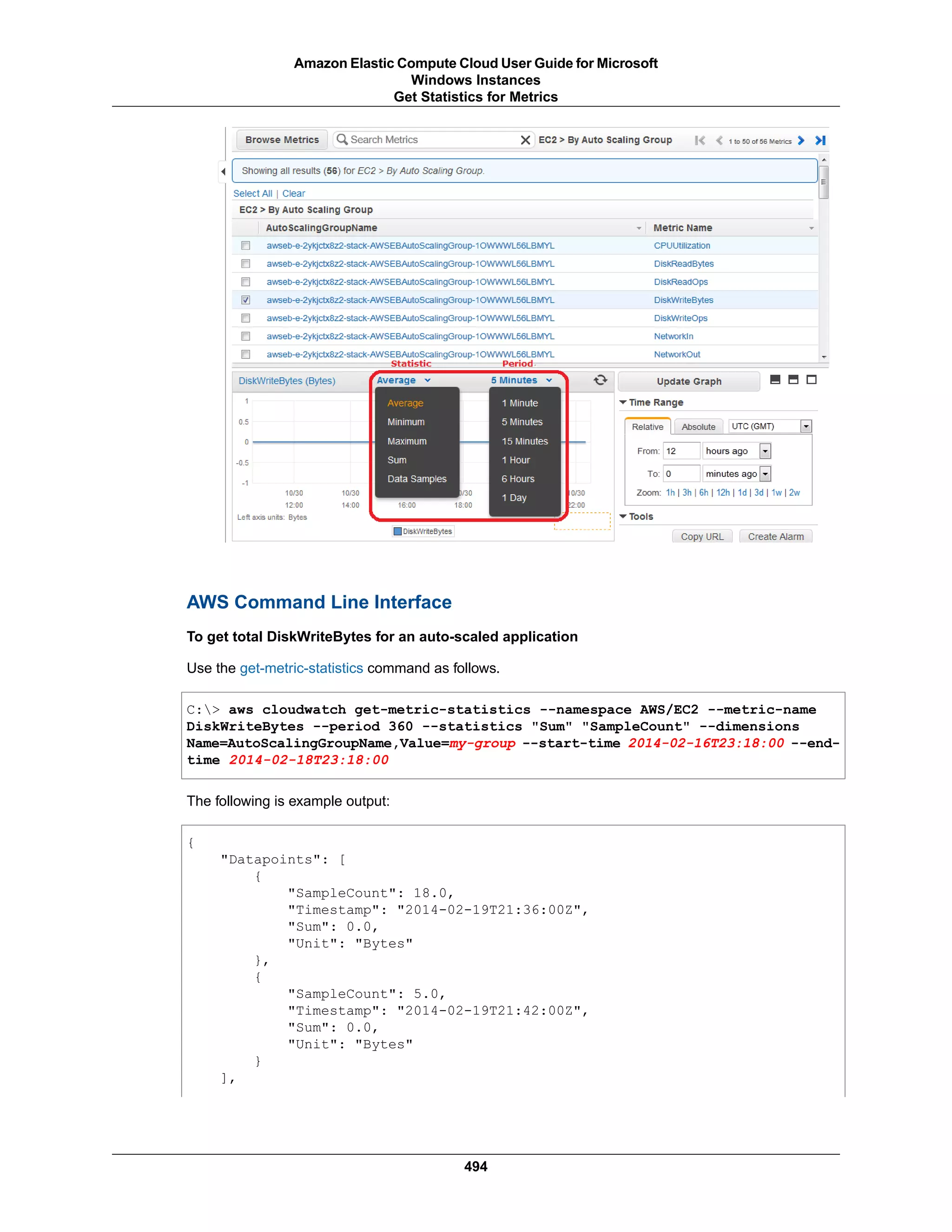
Task: Open the UTC (GMT) timezone dropdown
Action: pyautogui.click(x=770, y=426)
